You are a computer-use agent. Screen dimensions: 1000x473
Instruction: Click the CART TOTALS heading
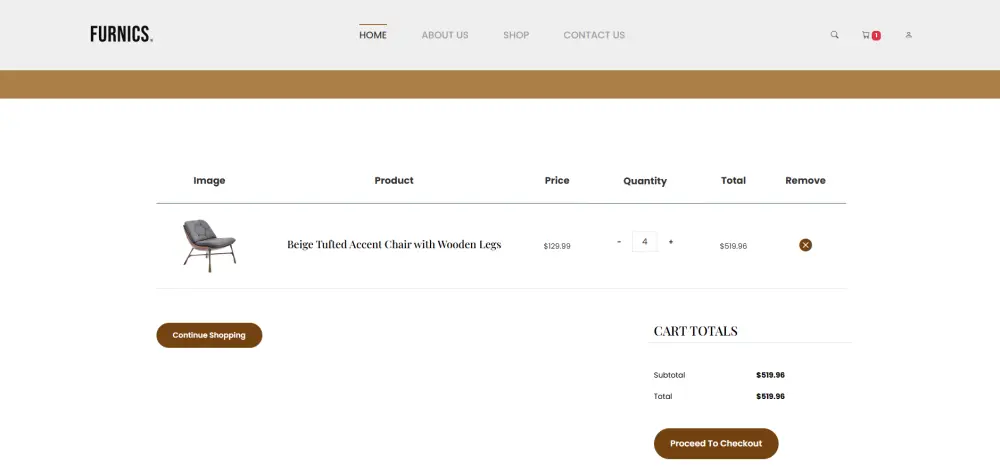click(695, 331)
